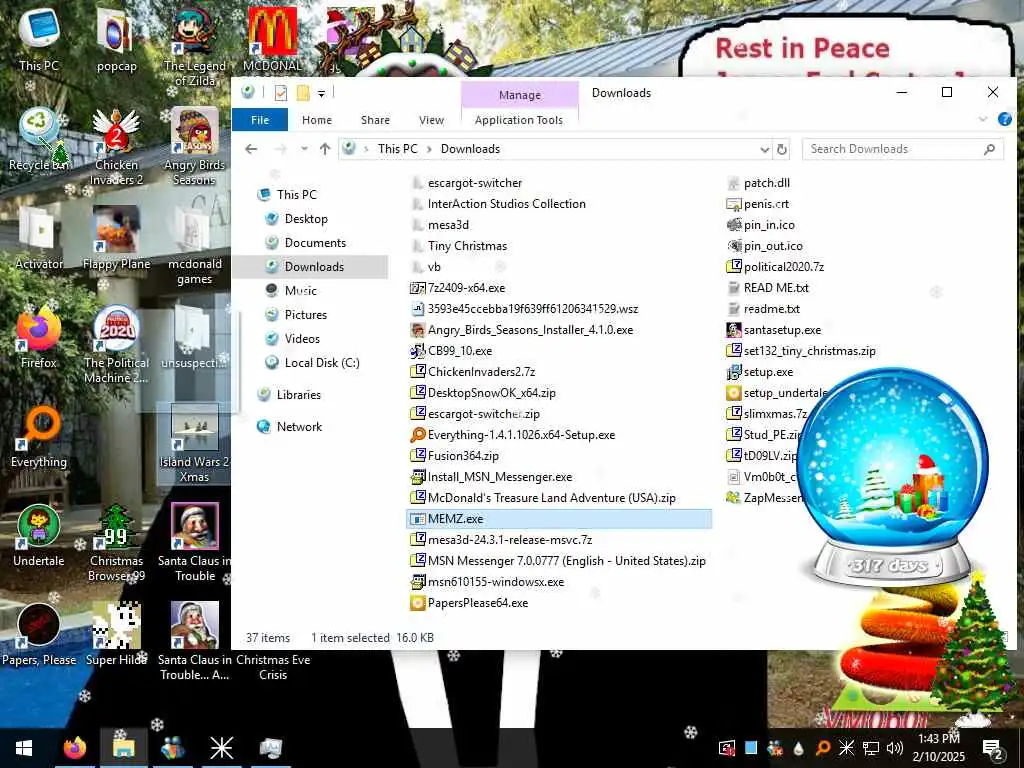1024x768 pixels.
Task: Open the File menu
Action: click(260, 120)
